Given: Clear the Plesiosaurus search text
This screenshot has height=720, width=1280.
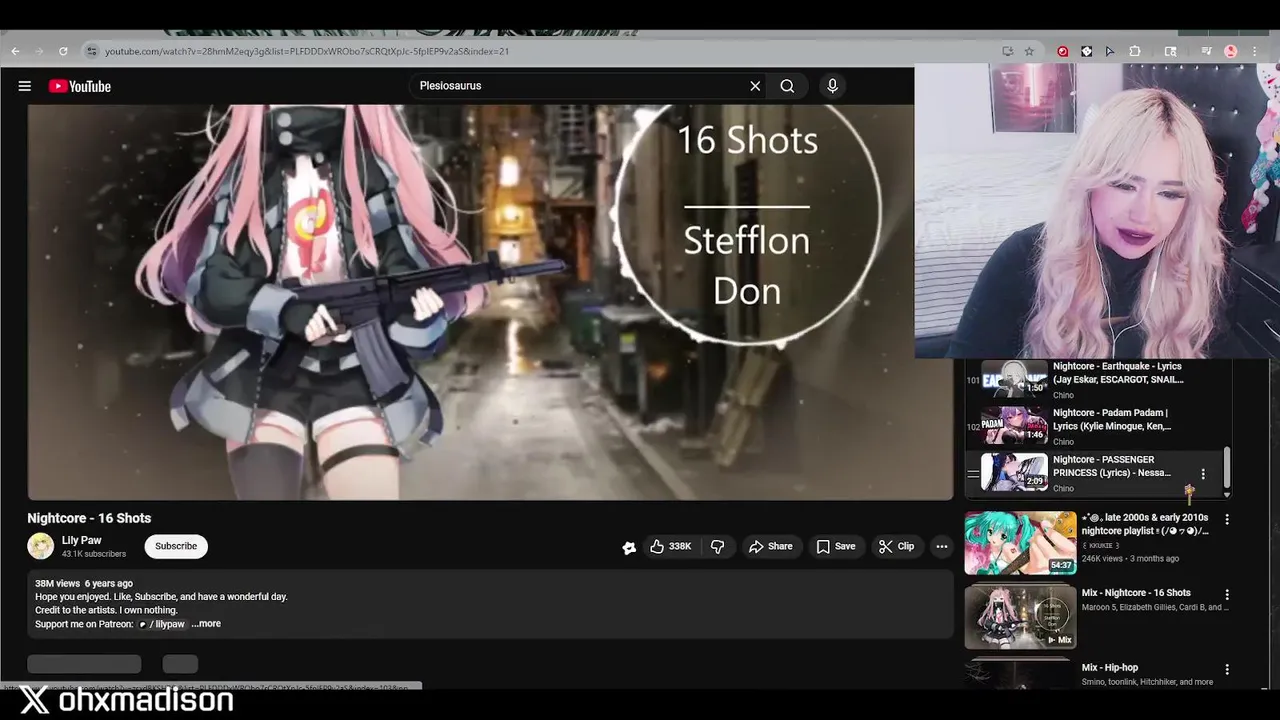Looking at the screenshot, I should click(x=755, y=86).
